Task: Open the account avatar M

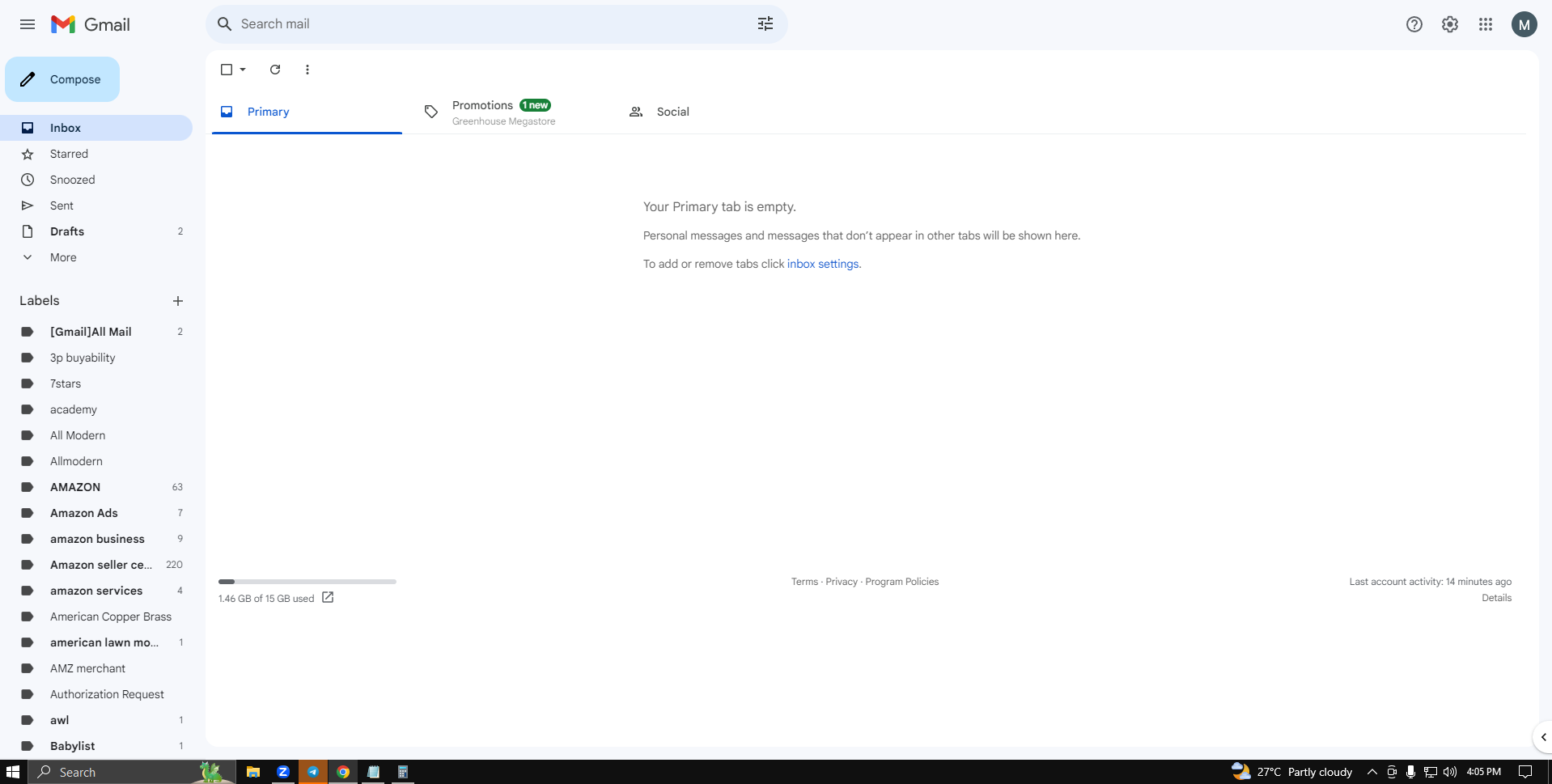Action: pyautogui.click(x=1524, y=24)
